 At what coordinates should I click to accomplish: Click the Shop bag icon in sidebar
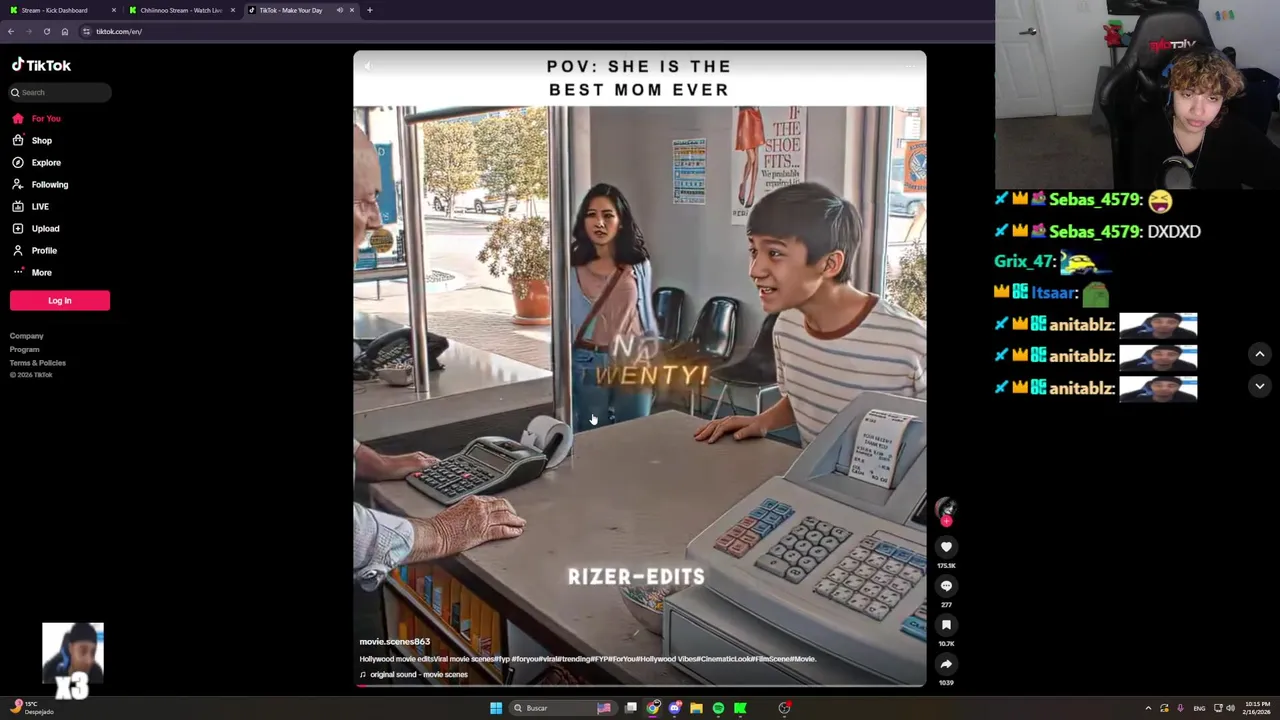click(x=17, y=140)
